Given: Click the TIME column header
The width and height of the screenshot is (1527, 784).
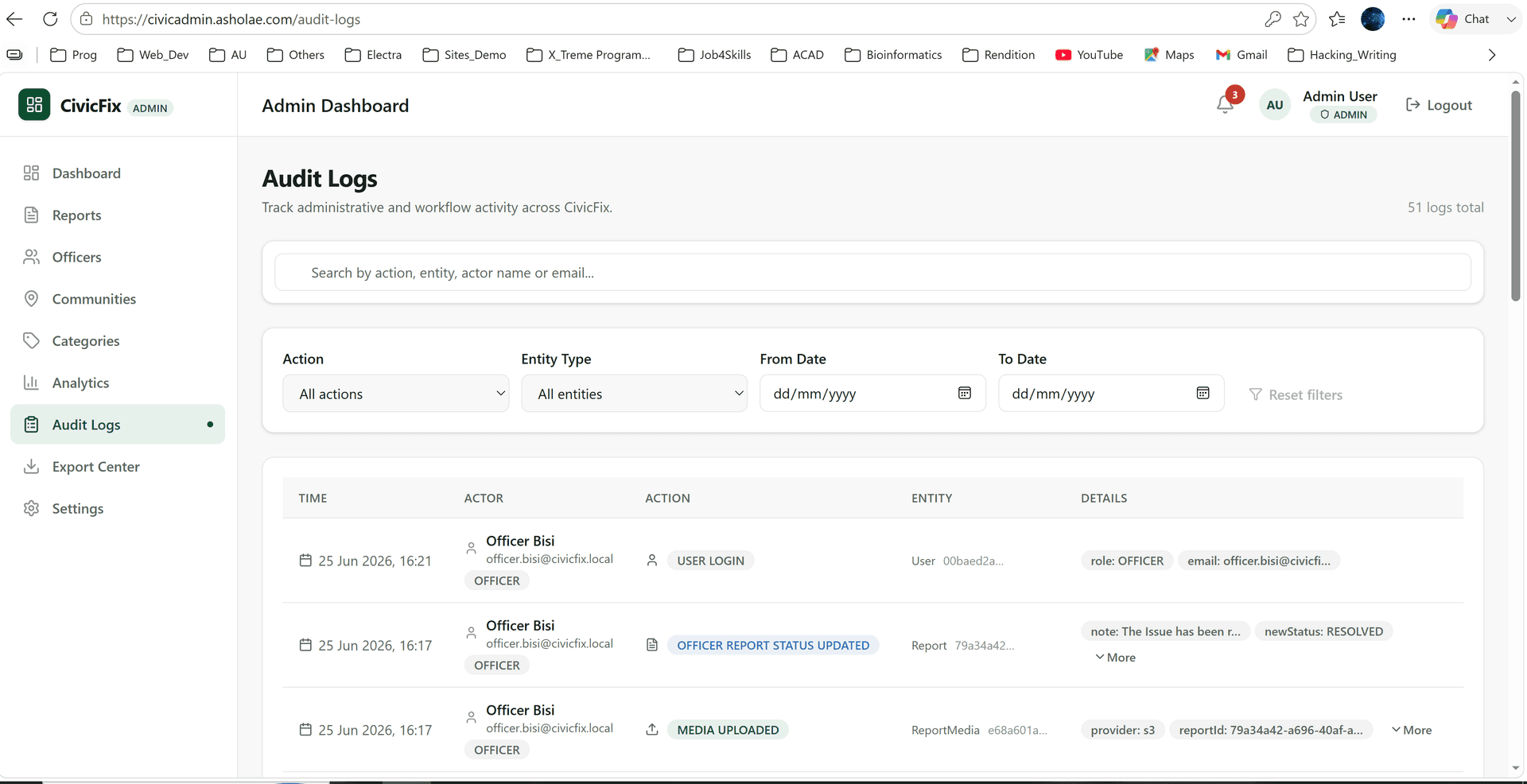Looking at the screenshot, I should click(x=313, y=498).
